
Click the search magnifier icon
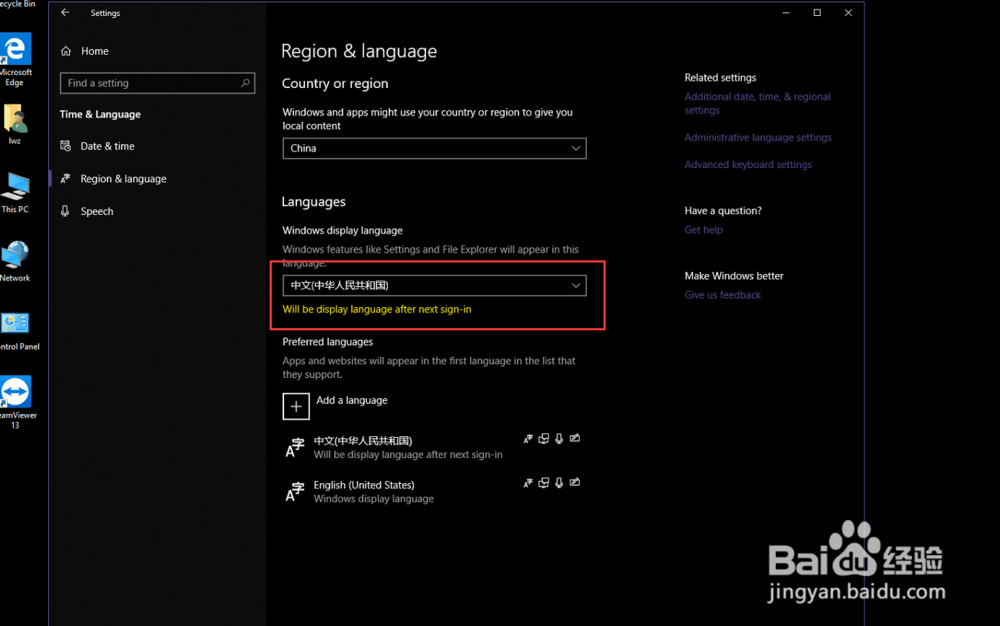point(245,83)
